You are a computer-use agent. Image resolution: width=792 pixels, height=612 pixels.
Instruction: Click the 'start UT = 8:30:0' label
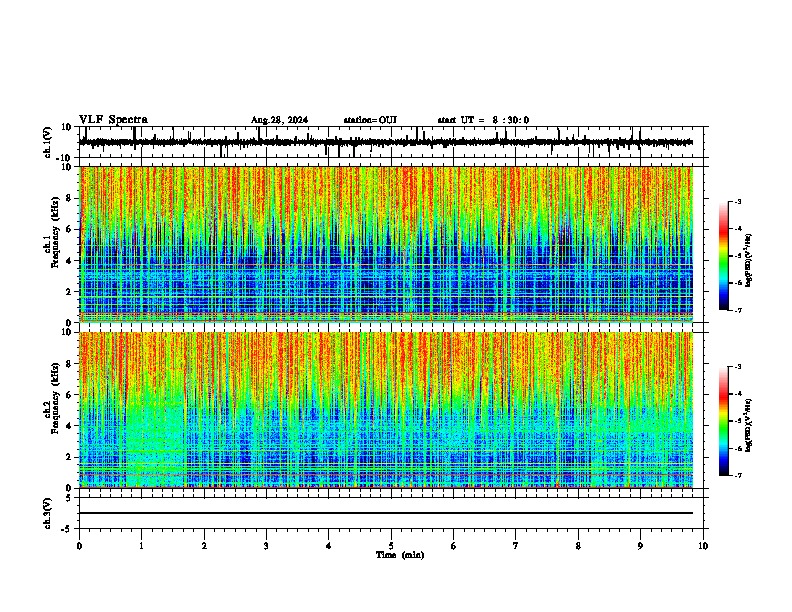tap(483, 120)
